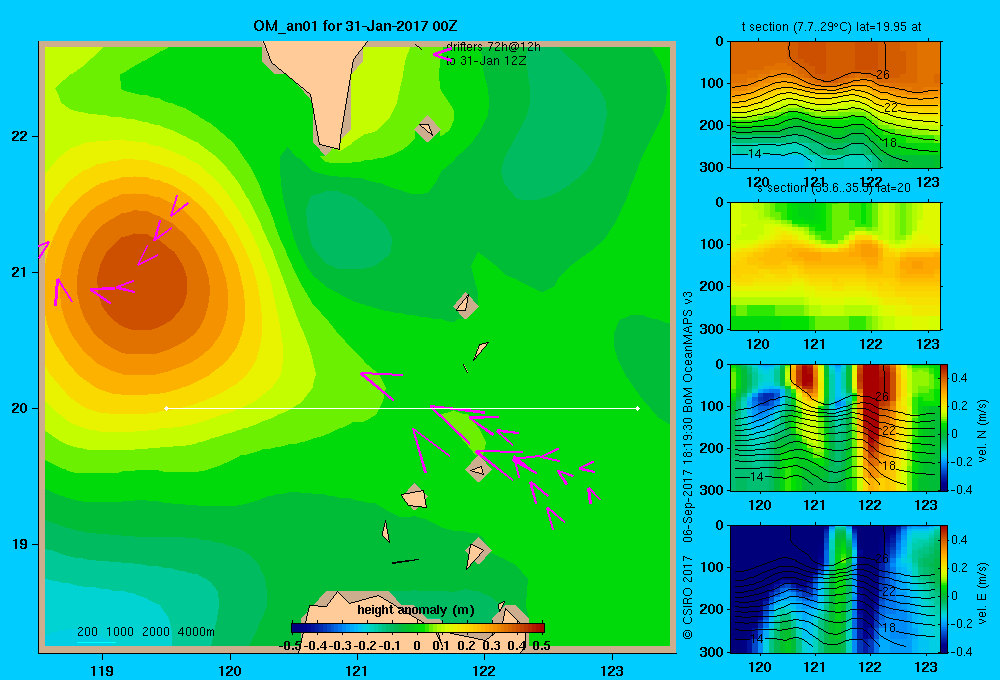This screenshot has width=1000, height=680.
Task: Click the west endpoint marker of the white section line
Action: pos(166,408)
